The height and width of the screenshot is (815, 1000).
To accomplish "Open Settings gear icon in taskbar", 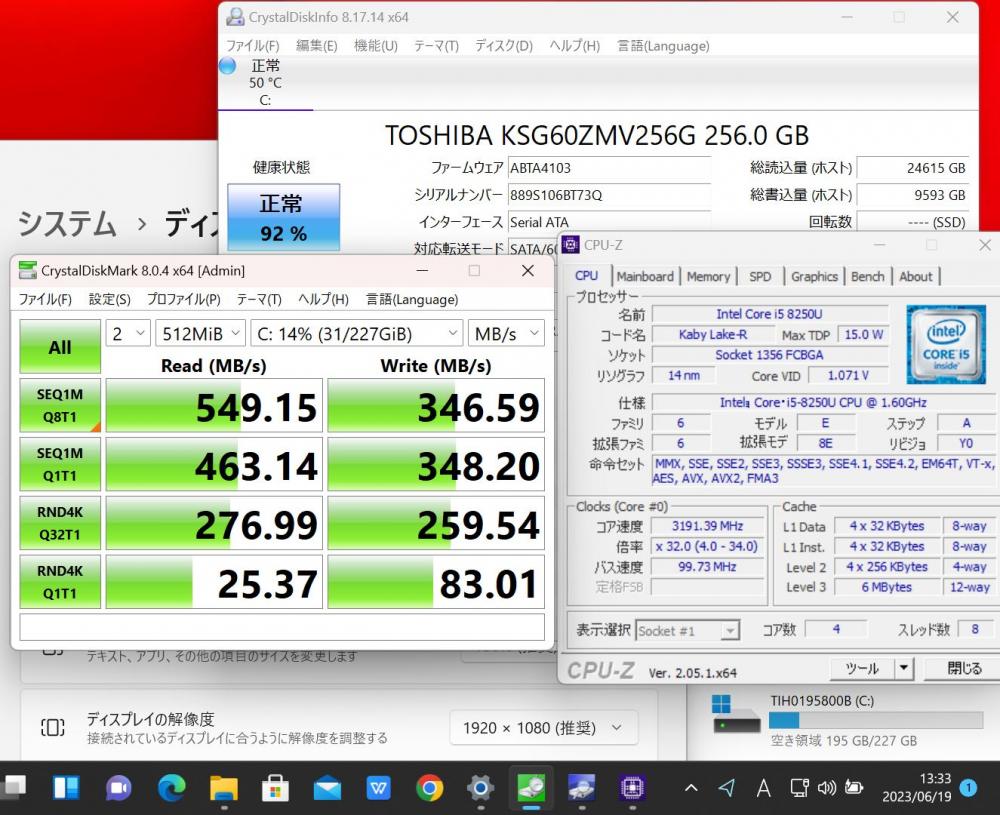I will click(x=480, y=788).
